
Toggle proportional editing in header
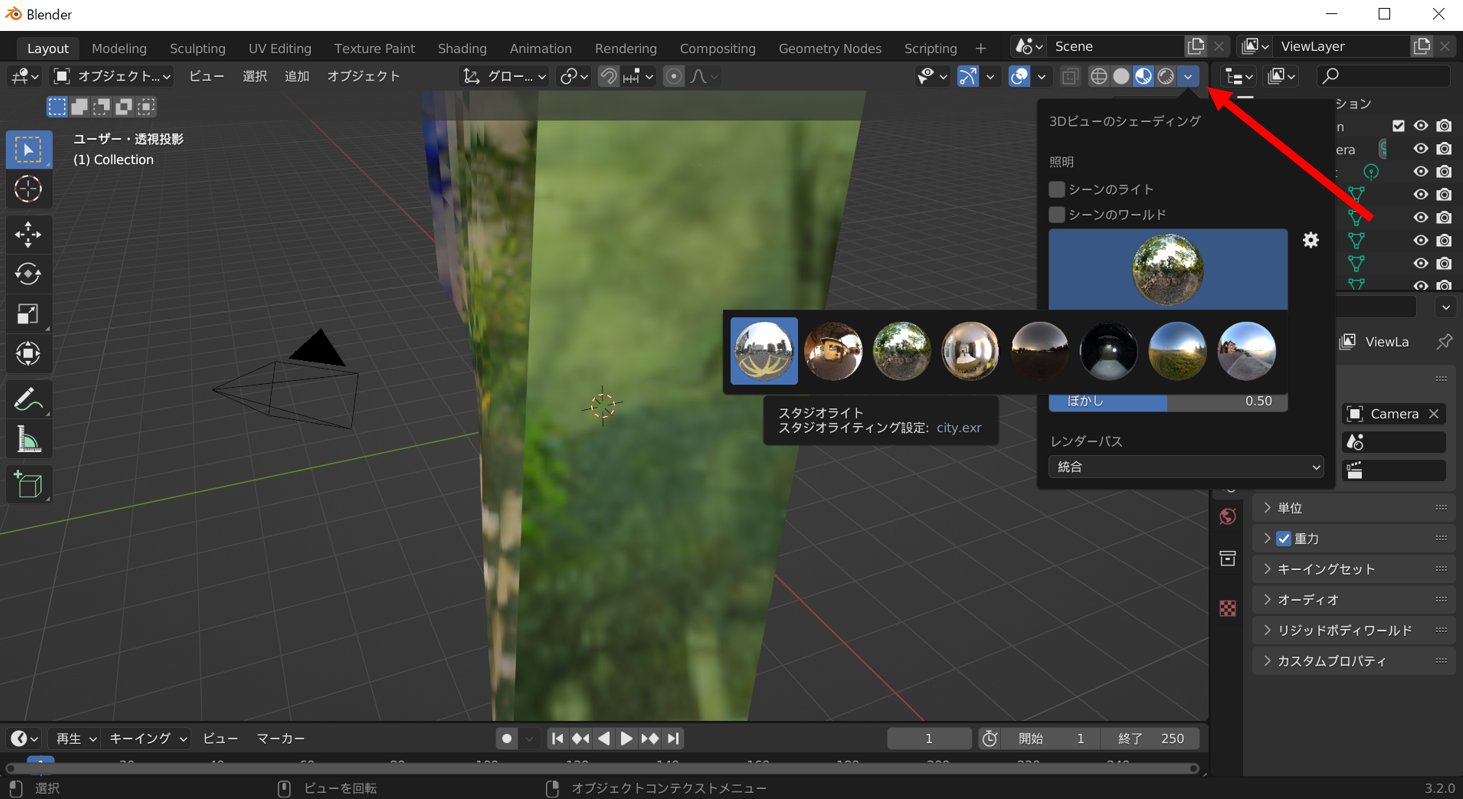[x=674, y=76]
